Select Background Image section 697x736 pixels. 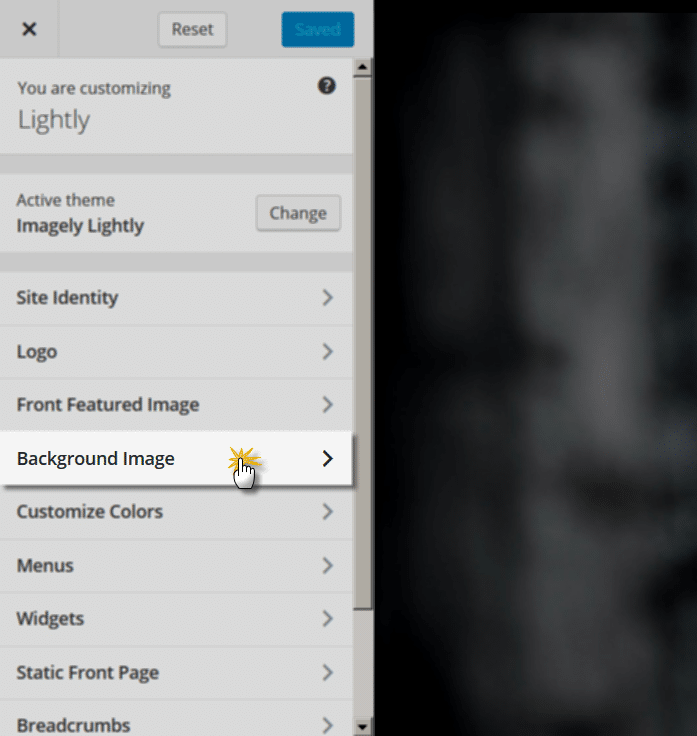pyautogui.click(x=176, y=458)
